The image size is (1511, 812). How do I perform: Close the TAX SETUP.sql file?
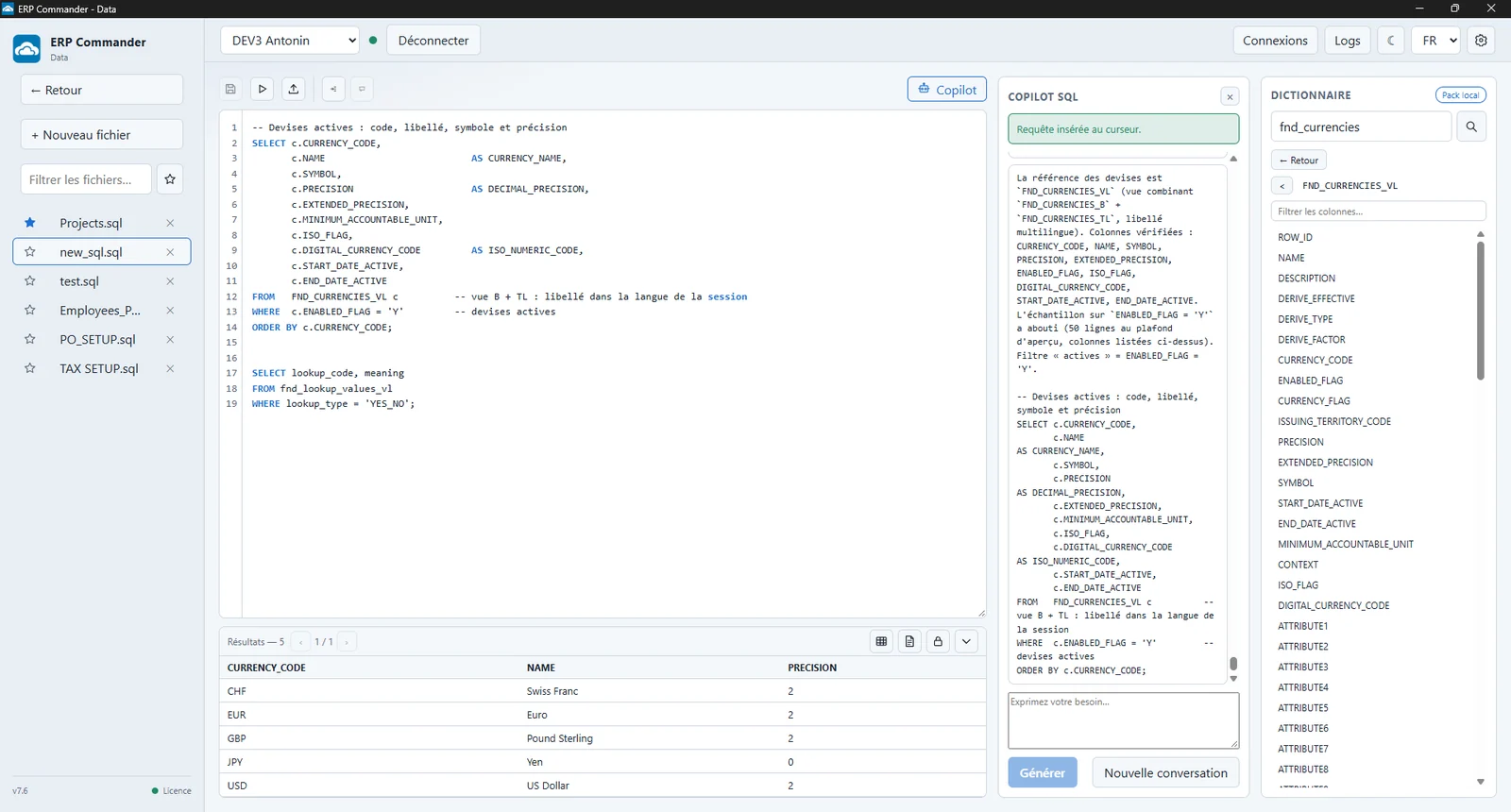pyautogui.click(x=170, y=368)
